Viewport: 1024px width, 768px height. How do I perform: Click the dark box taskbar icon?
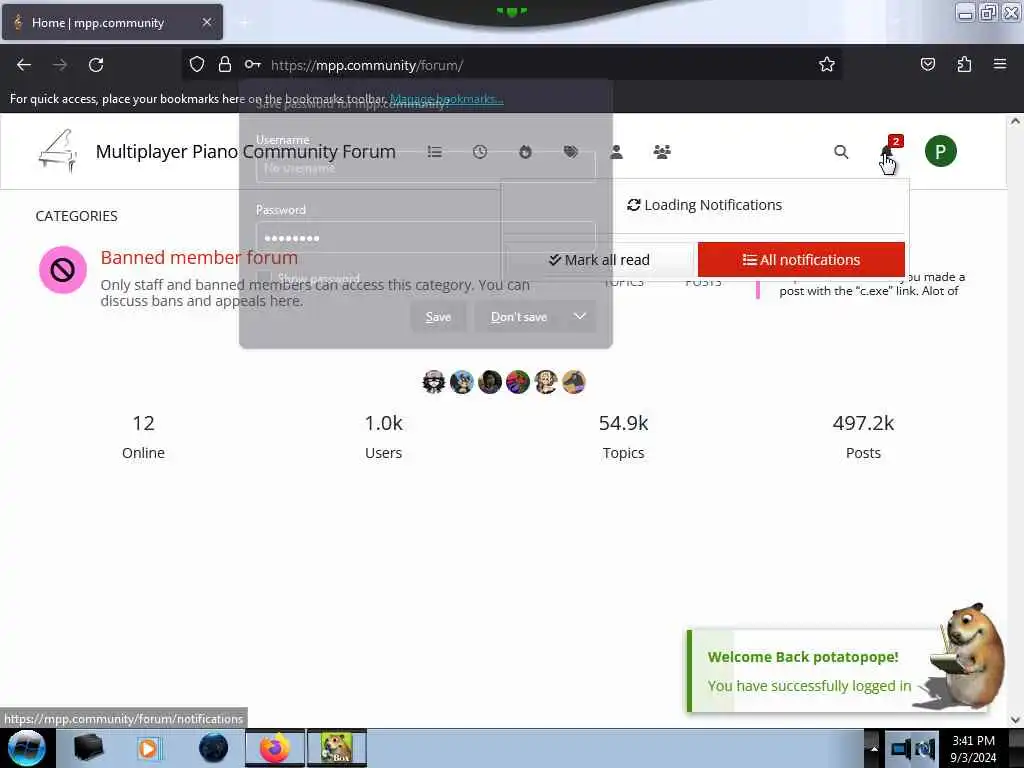pyautogui.click(x=88, y=748)
